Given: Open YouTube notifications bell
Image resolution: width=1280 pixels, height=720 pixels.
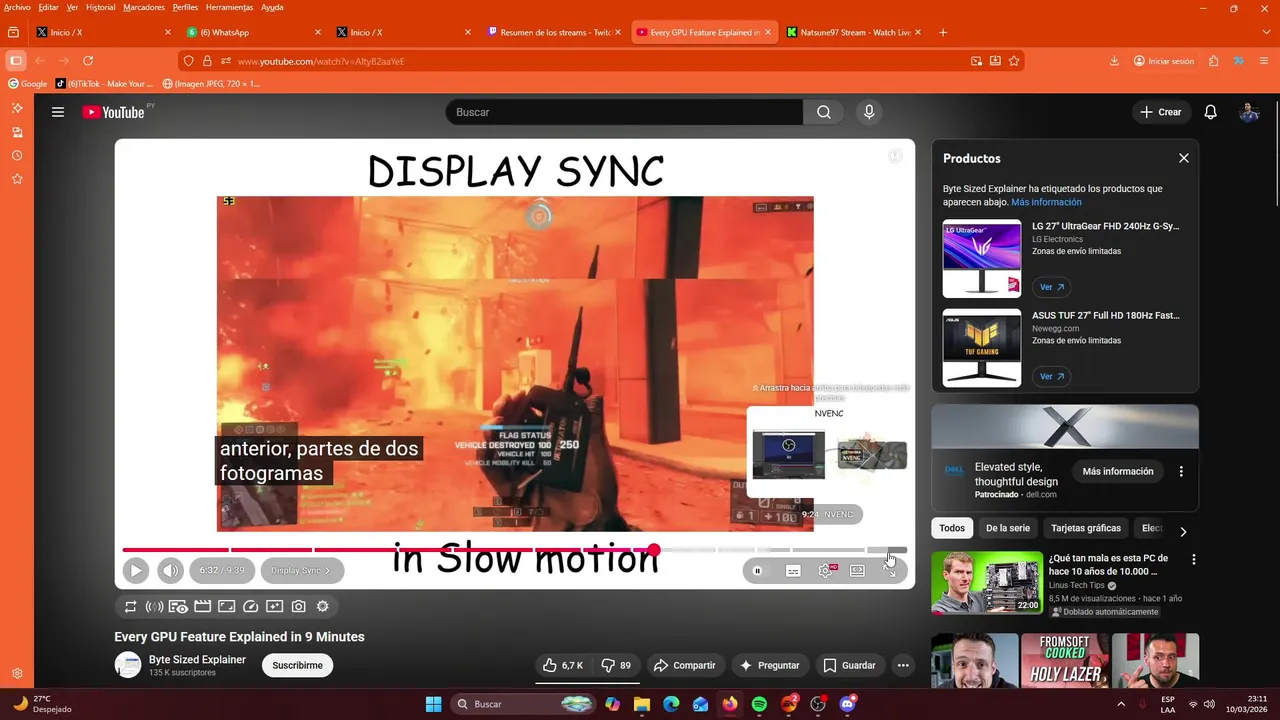Looking at the screenshot, I should [1210, 112].
